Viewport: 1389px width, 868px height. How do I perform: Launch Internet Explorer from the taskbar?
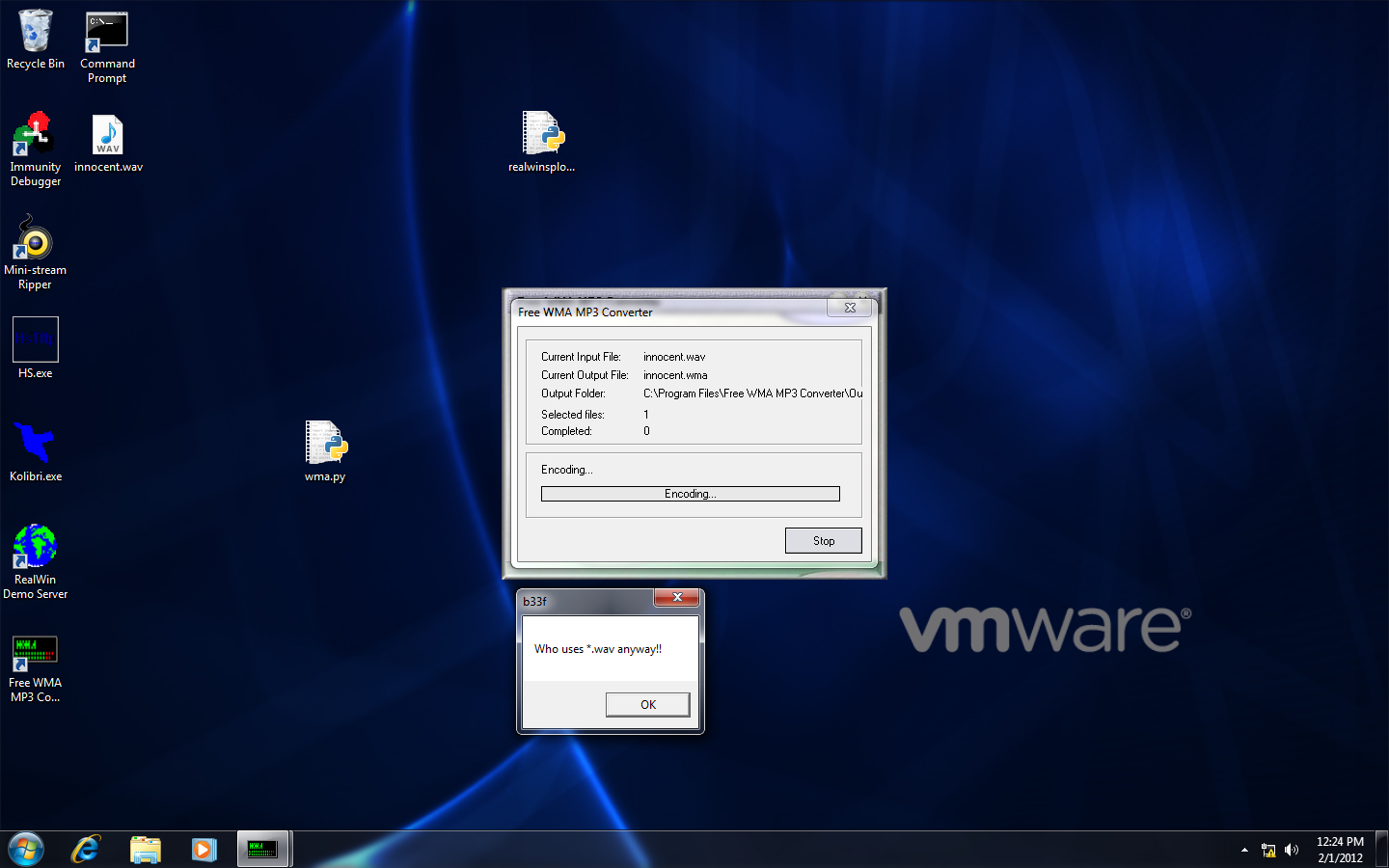[86, 850]
